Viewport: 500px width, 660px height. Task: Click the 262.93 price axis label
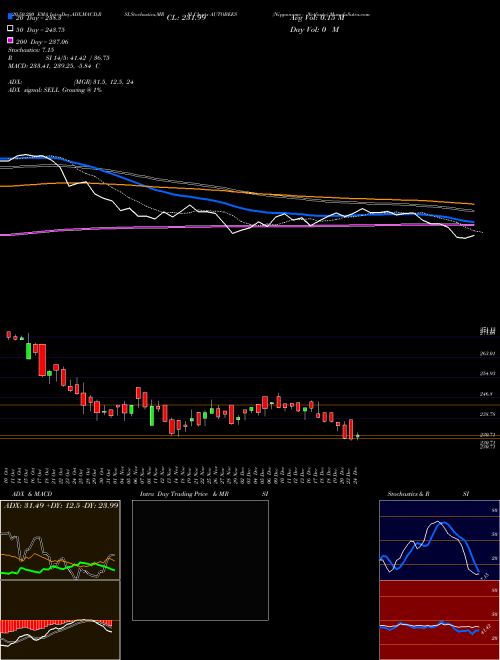[487, 354]
